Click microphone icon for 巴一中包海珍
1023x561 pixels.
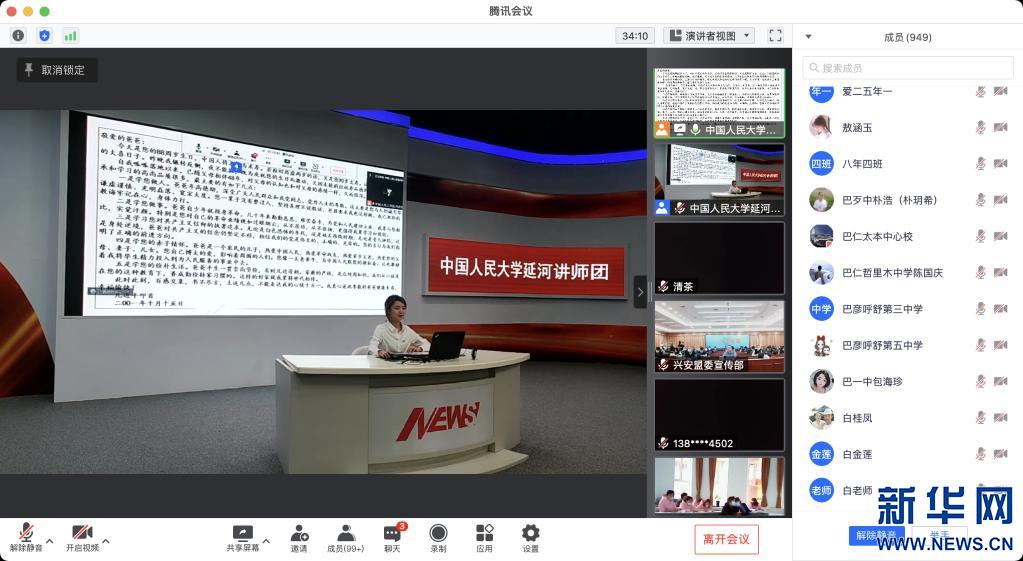(980, 381)
